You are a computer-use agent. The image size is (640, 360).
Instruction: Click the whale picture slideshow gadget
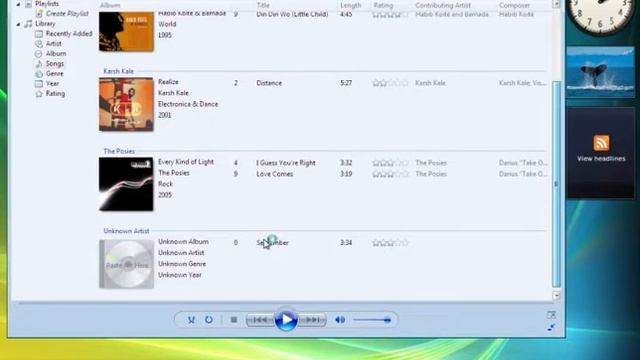pyautogui.click(x=600, y=72)
